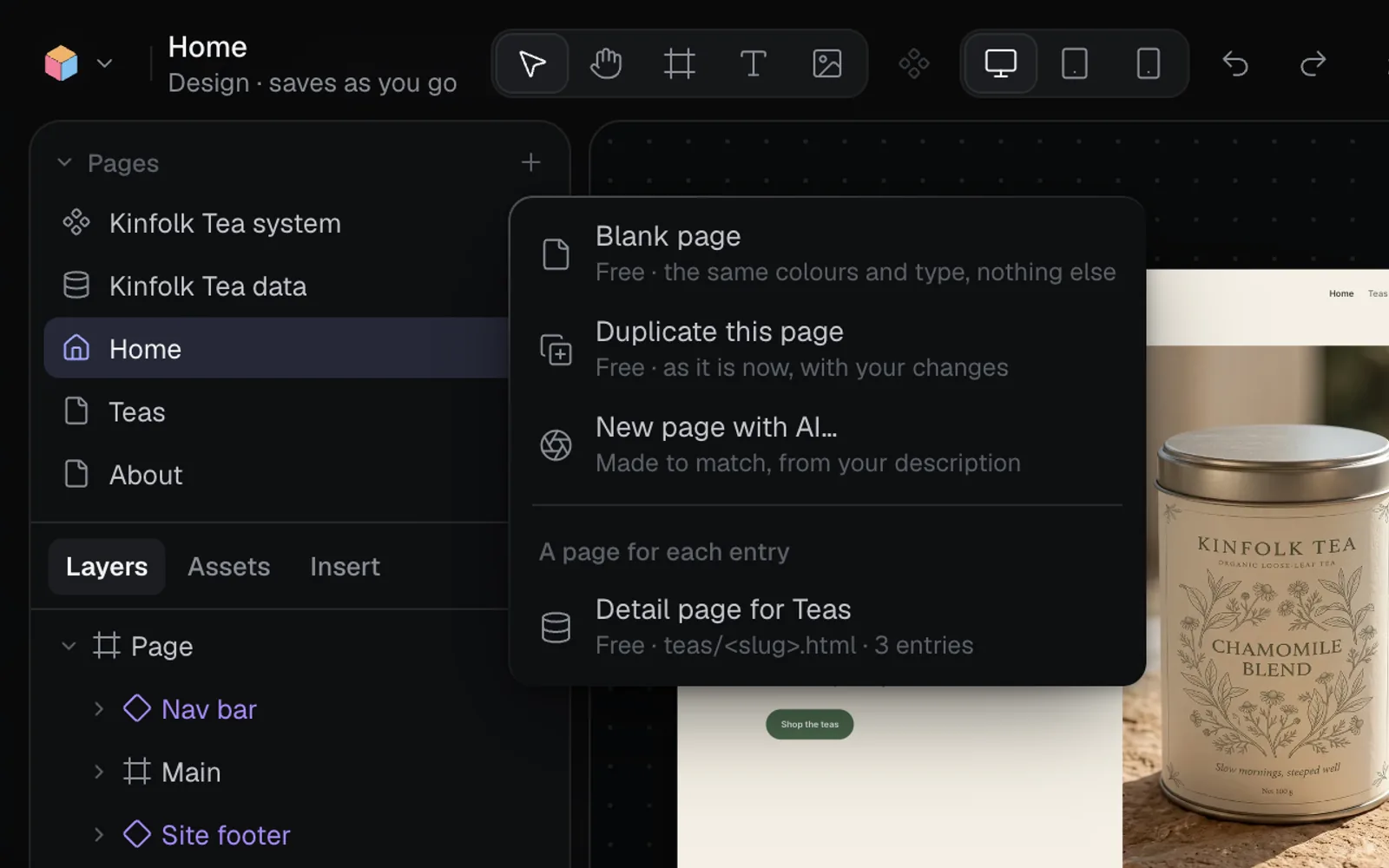This screenshot has height=868, width=1389.
Task: Choose Blank page from the menu
Action: point(827,253)
